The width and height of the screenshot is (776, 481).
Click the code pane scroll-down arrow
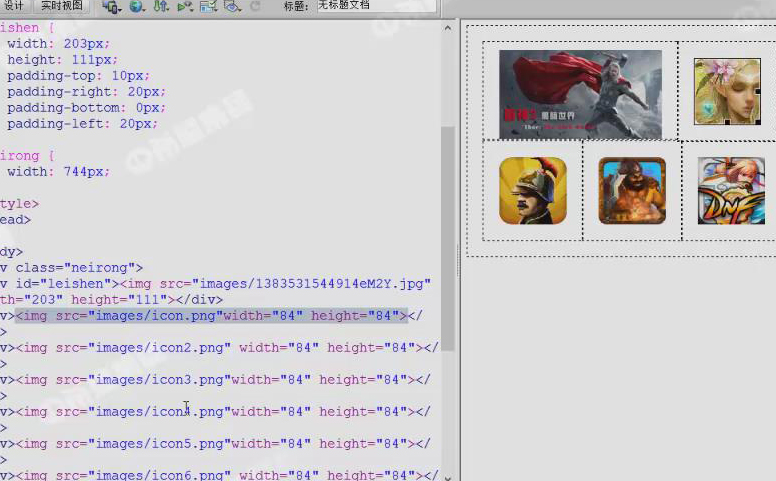click(x=448, y=476)
